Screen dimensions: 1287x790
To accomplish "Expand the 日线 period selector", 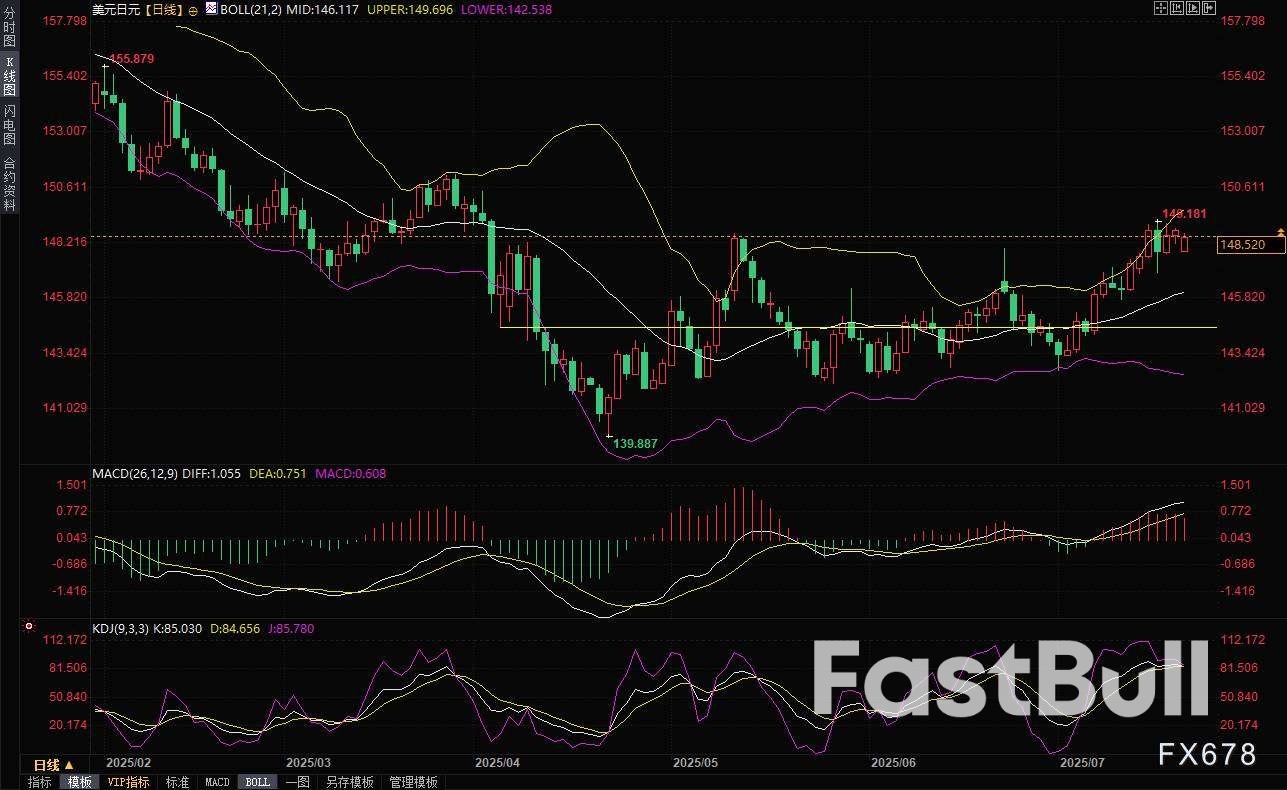I will 54,765.
